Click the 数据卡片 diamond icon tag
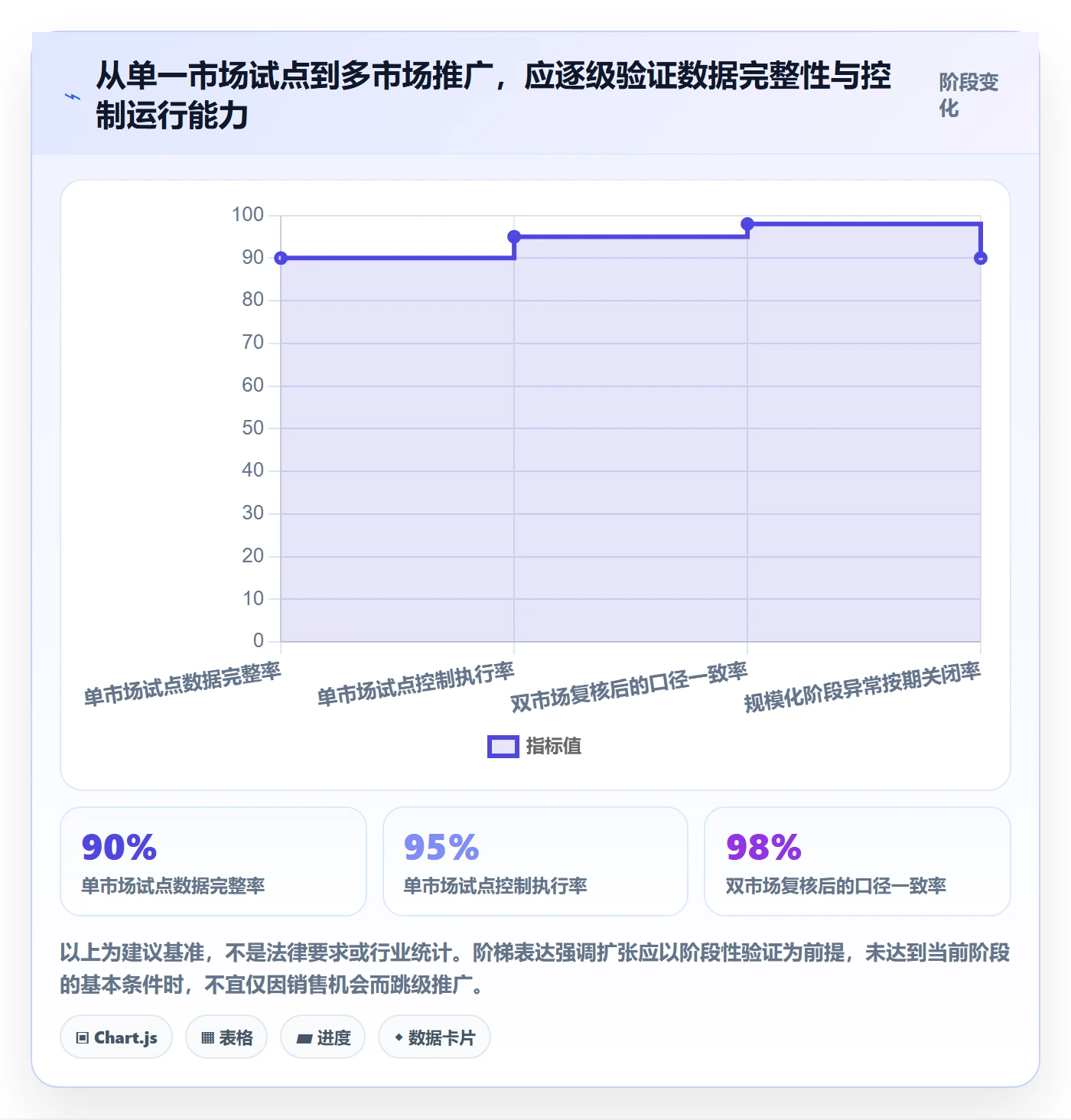 click(x=435, y=1037)
